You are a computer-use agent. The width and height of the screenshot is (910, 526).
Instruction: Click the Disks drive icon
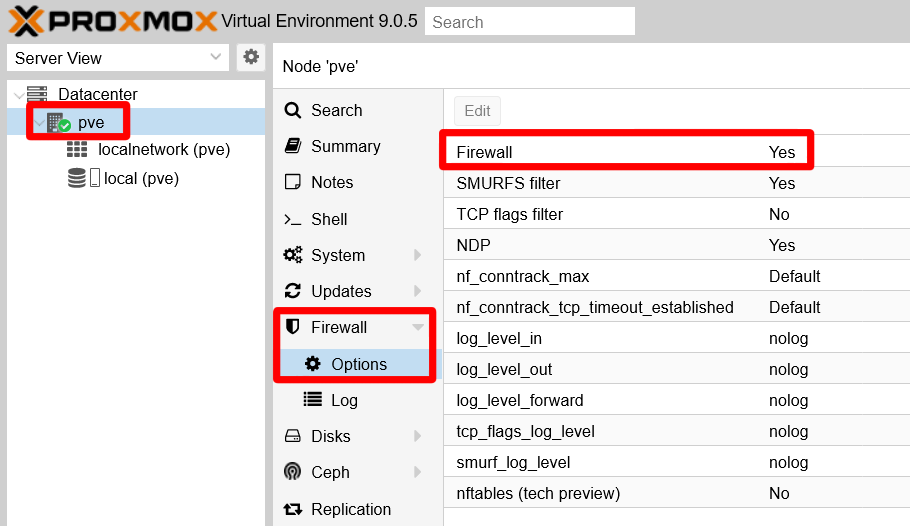coord(292,436)
